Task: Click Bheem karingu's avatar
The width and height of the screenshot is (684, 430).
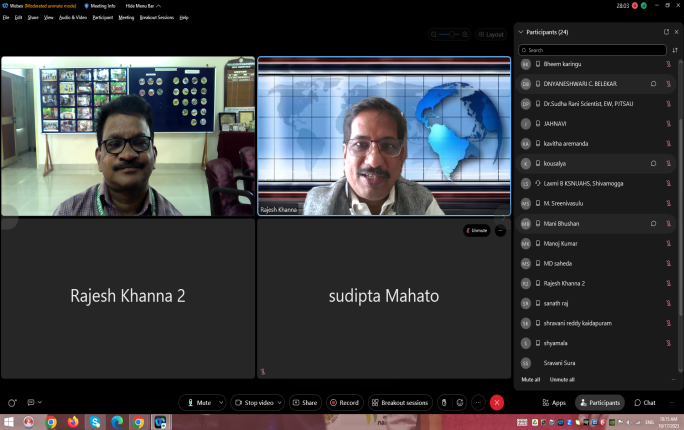Action: pos(526,64)
